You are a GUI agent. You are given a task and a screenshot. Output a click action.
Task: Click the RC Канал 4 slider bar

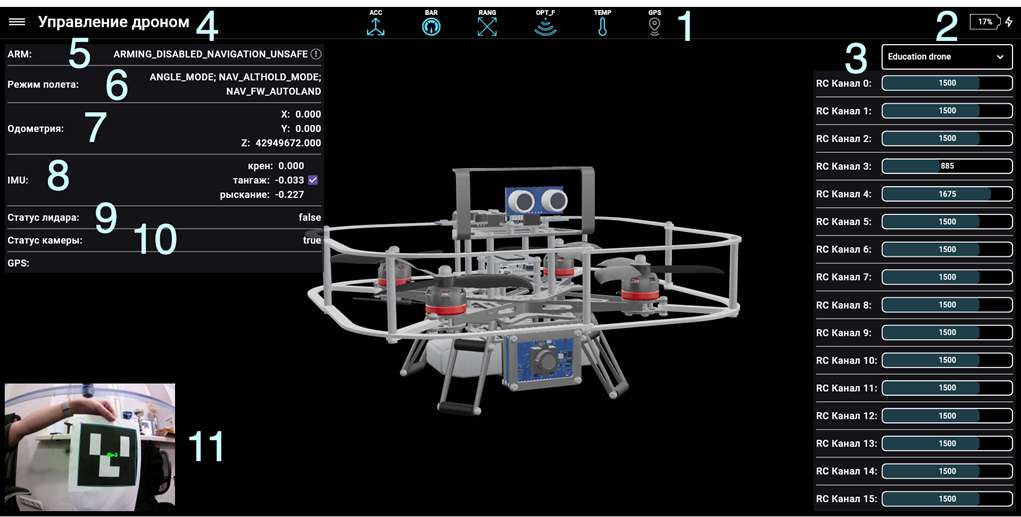point(947,194)
